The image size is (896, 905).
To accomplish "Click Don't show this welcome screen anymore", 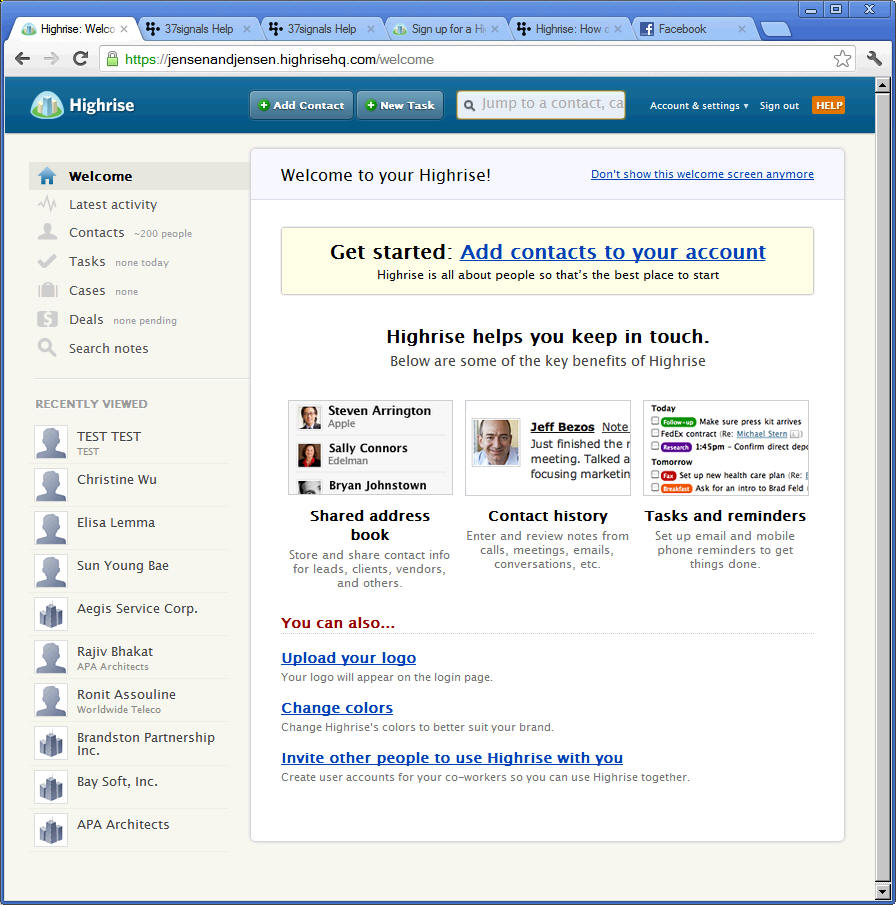I will point(702,174).
